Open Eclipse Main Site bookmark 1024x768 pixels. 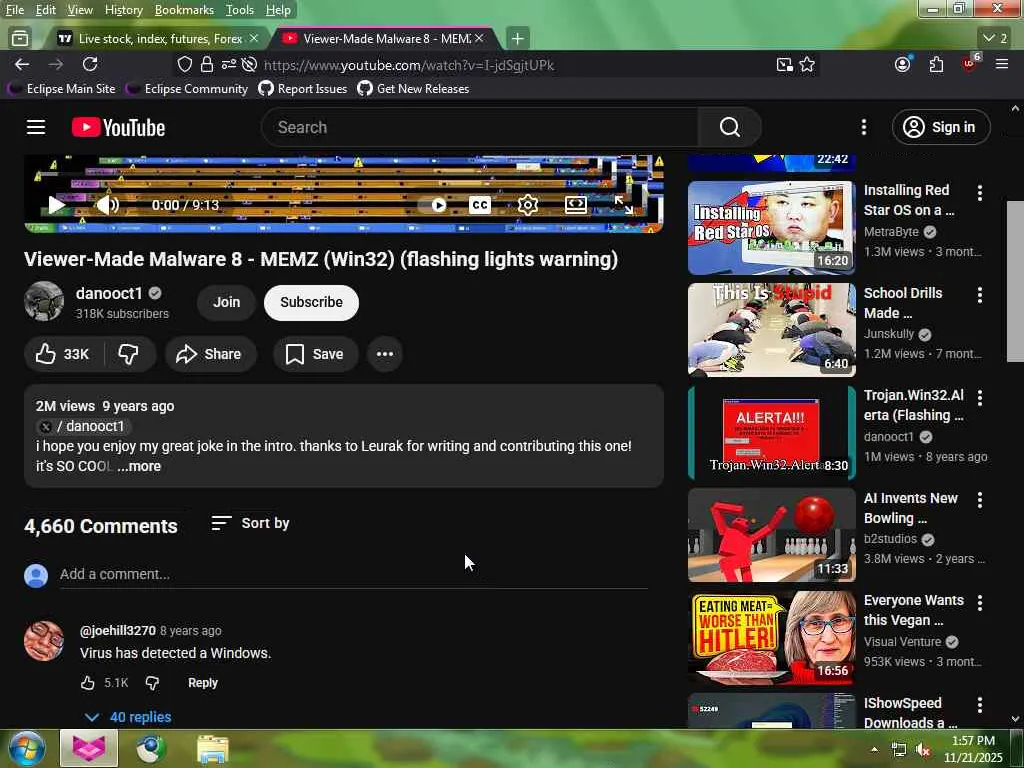(61, 89)
